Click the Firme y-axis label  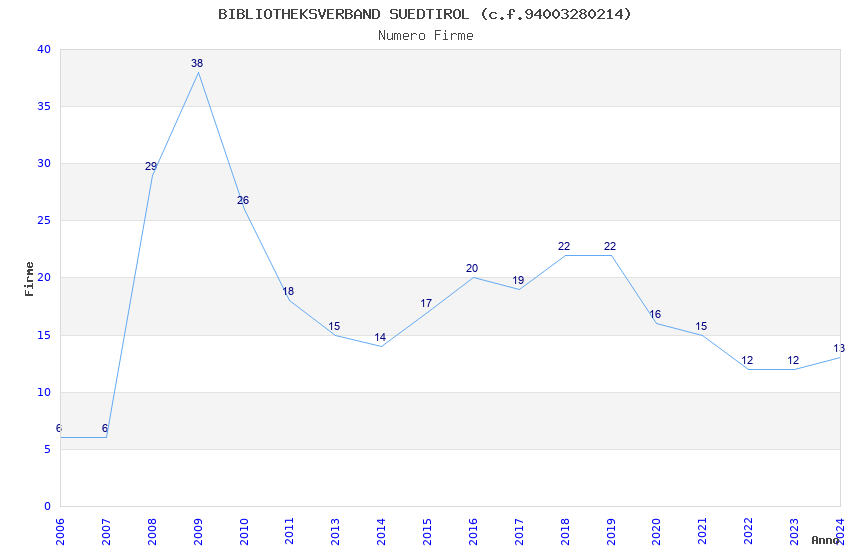point(29,279)
